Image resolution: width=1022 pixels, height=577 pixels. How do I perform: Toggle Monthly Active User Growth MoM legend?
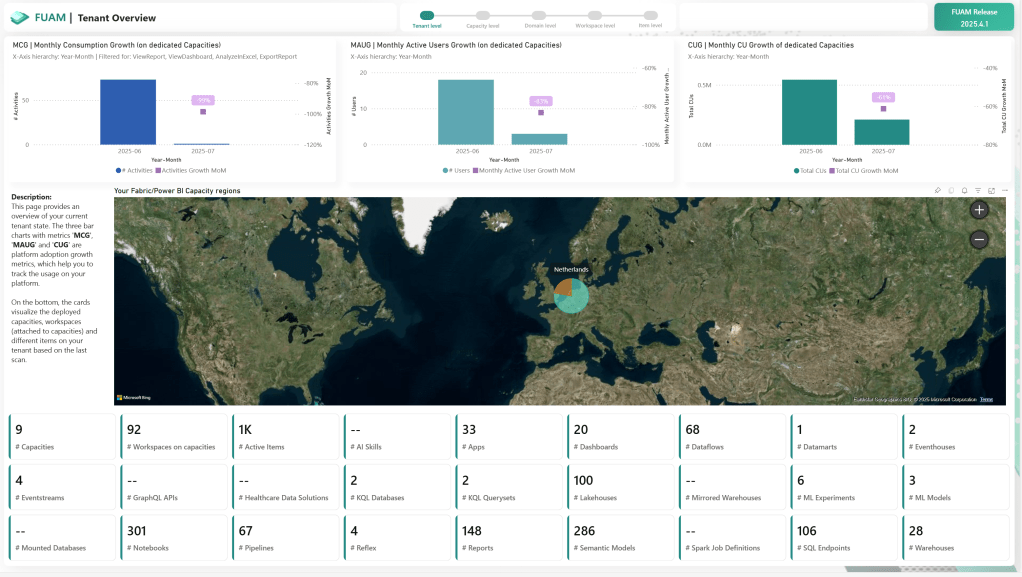524,171
